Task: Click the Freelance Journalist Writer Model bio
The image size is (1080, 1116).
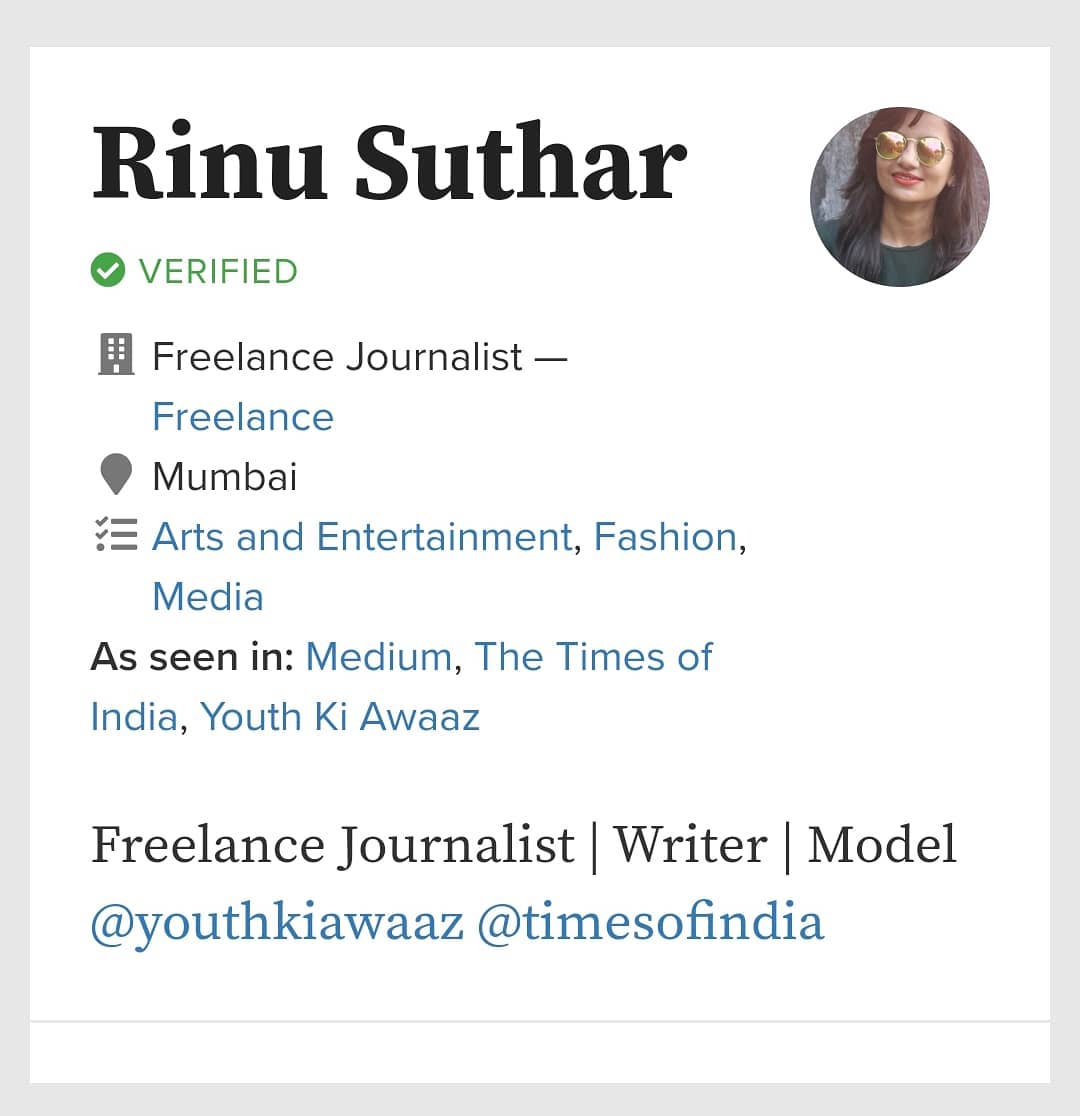Action: pos(523,845)
